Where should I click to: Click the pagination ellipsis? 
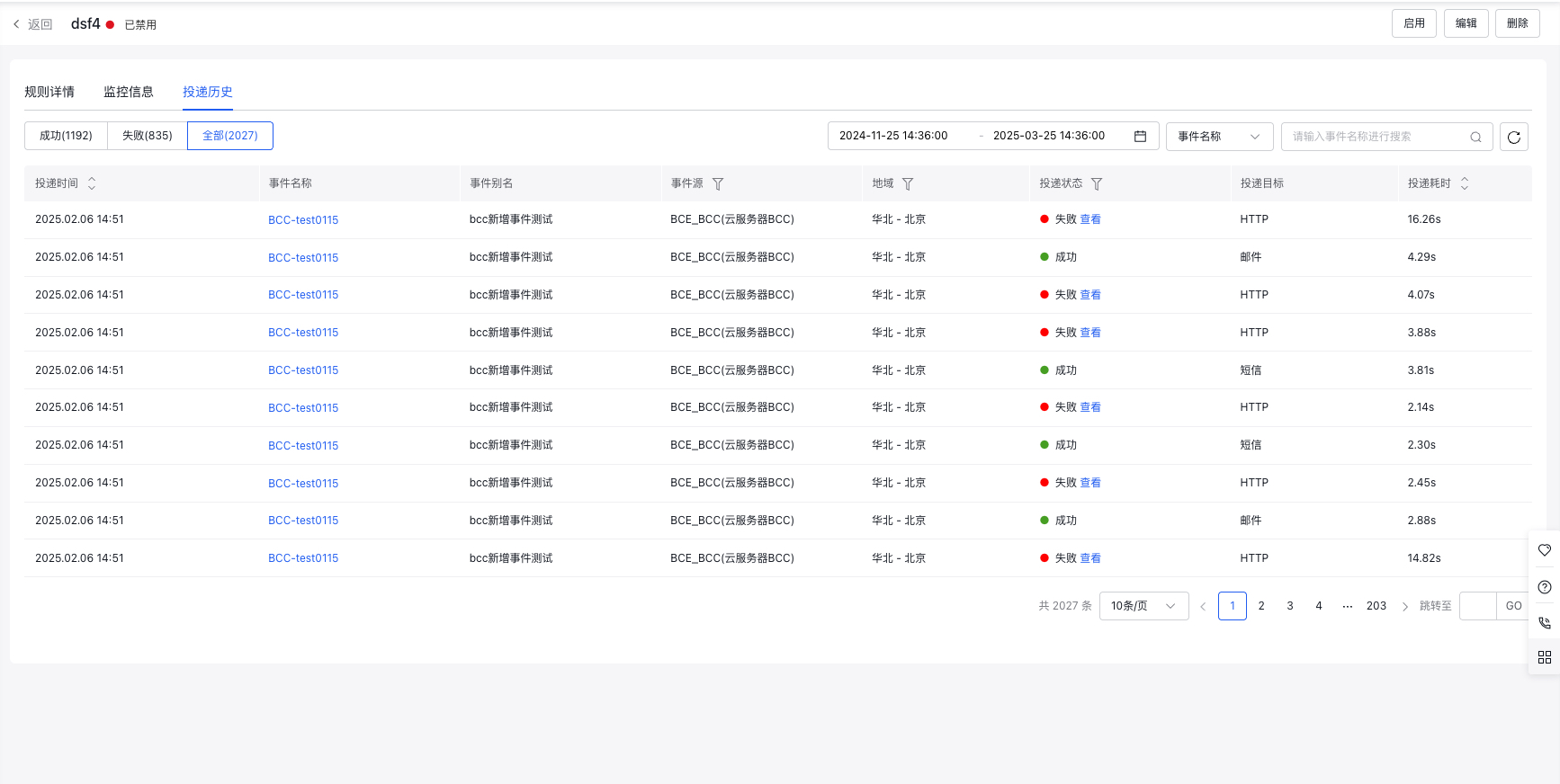click(1348, 606)
